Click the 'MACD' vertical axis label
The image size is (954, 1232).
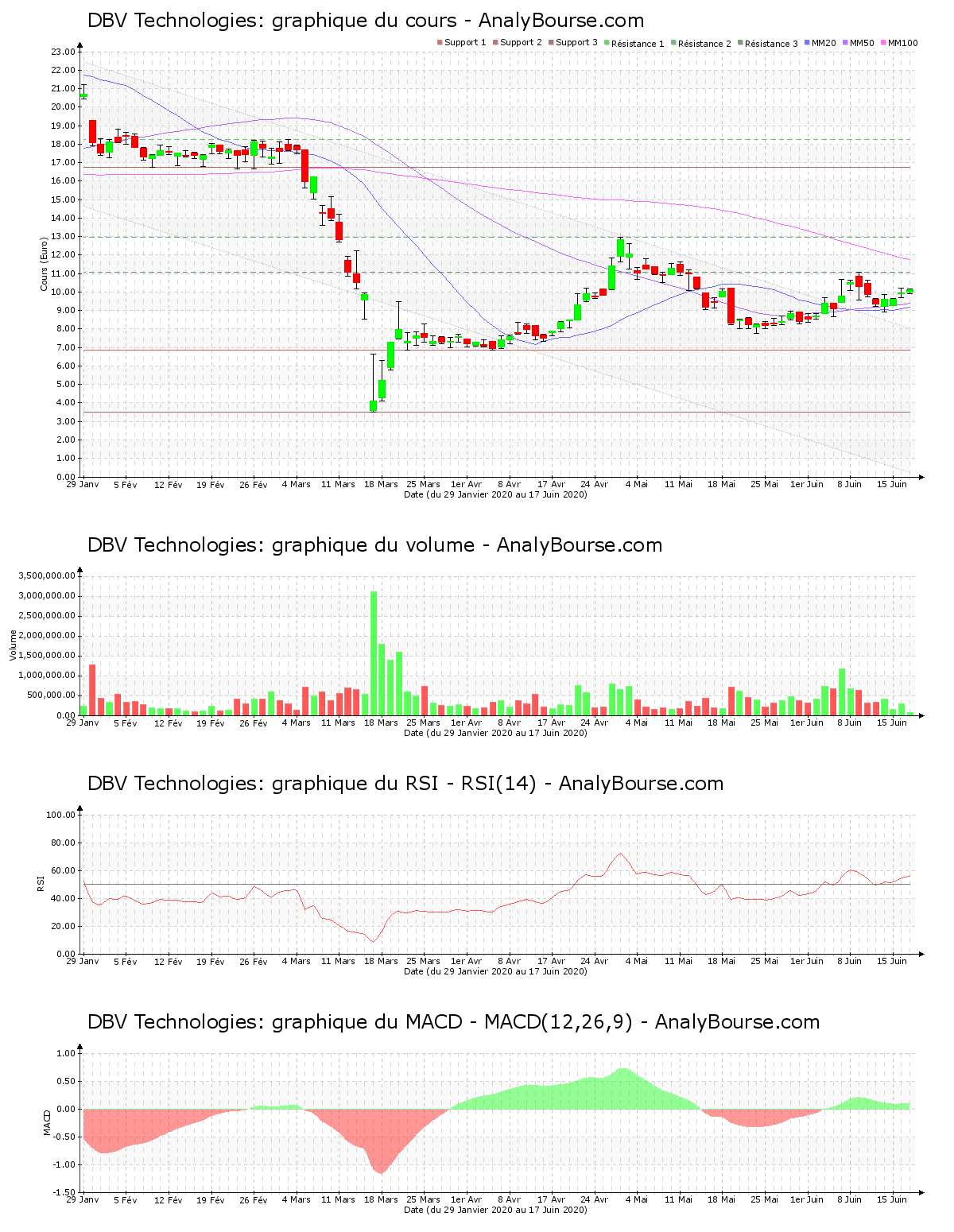pyautogui.click(x=47, y=1122)
